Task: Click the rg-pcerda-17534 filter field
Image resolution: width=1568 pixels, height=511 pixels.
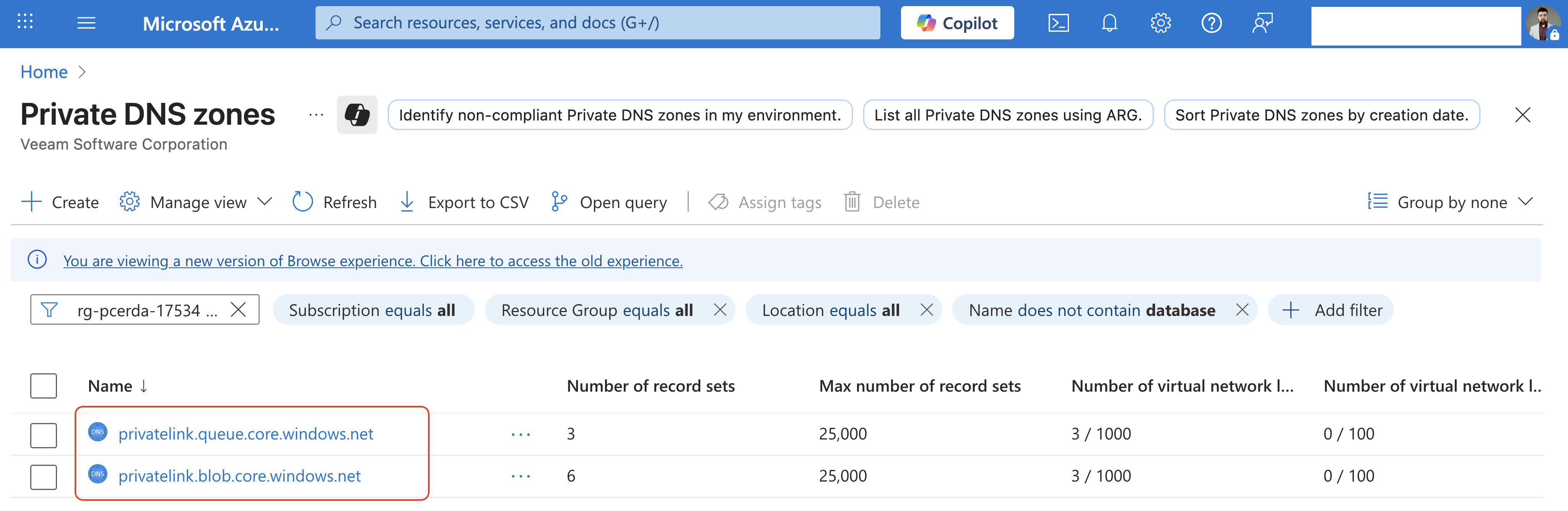Action: [145, 310]
